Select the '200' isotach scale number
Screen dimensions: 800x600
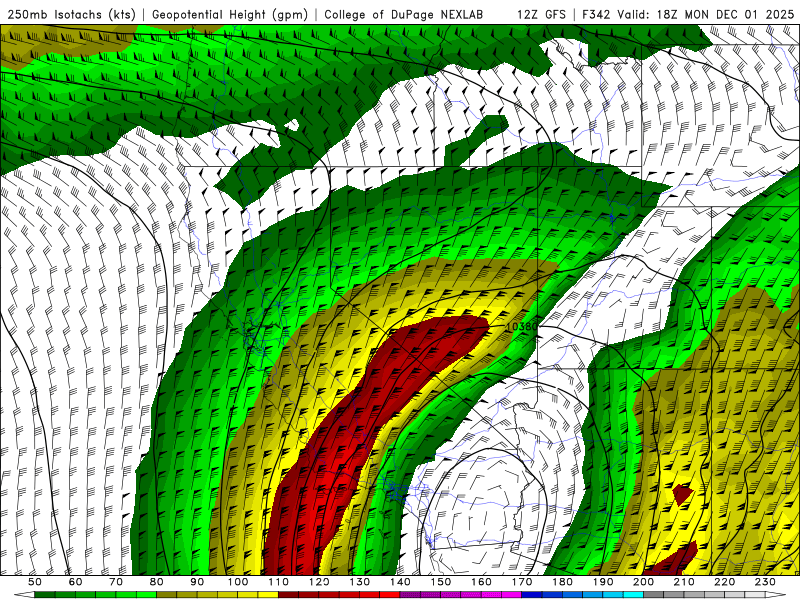643,582
